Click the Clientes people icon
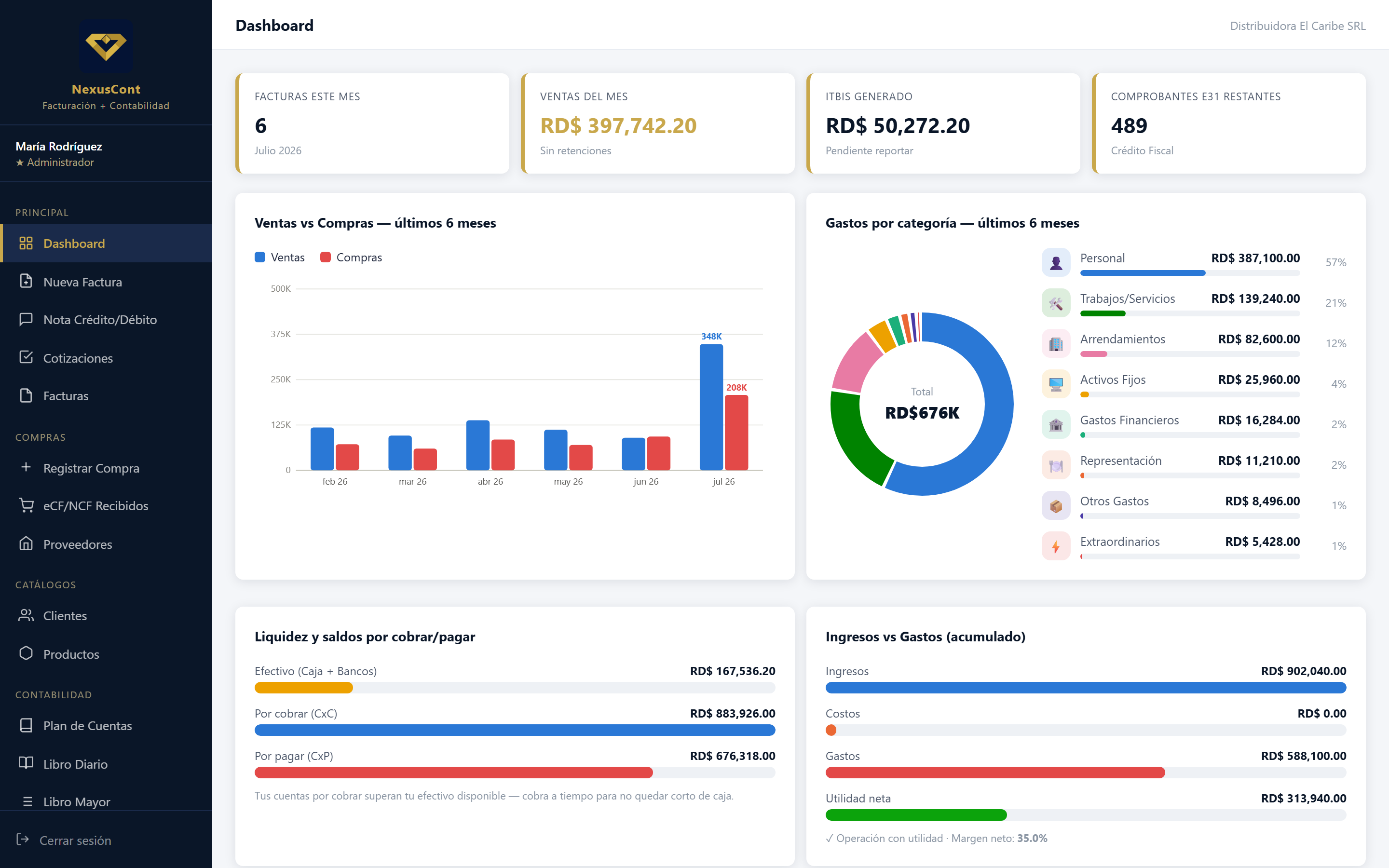1389x868 pixels. (26, 615)
